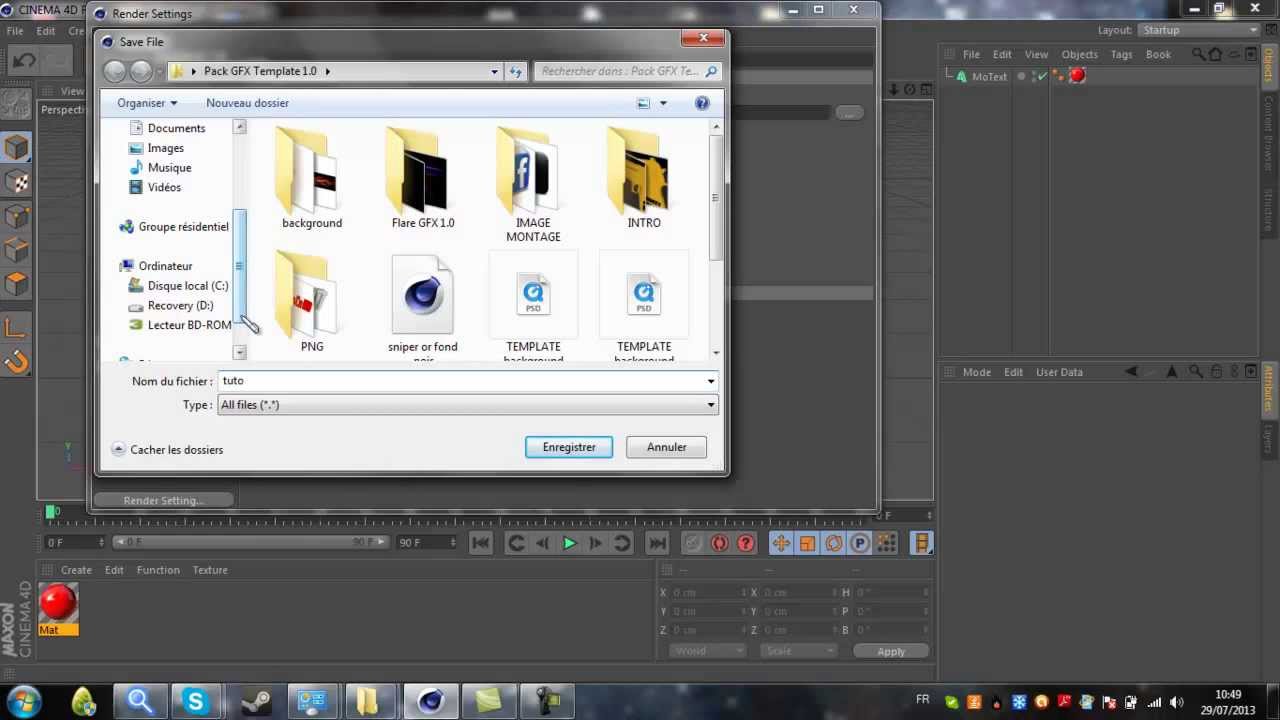Open the Texture menu in Material manager
The width and height of the screenshot is (1280, 720).
click(210, 570)
